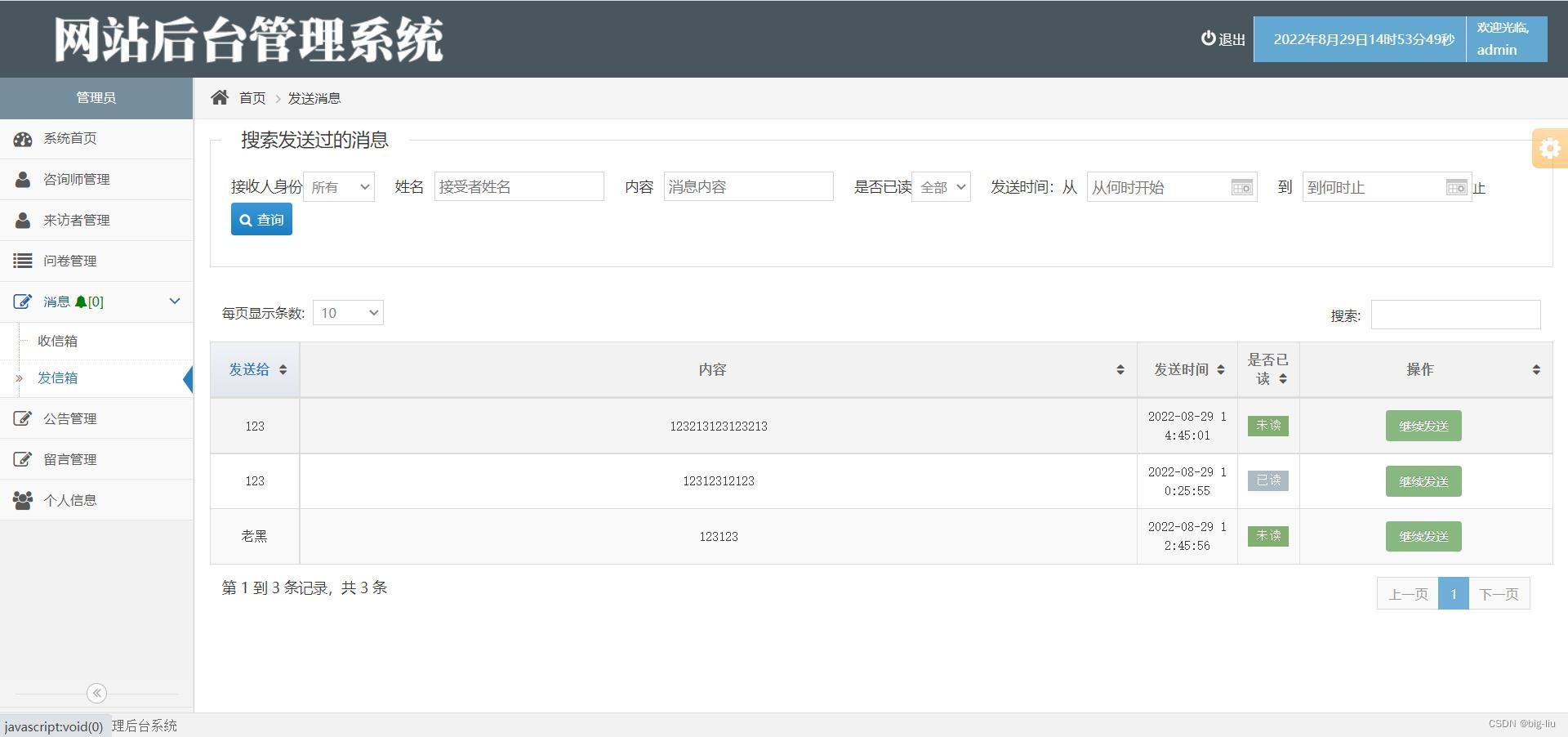
Task: Select 收信箱 submenu item
Action: click(x=57, y=341)
